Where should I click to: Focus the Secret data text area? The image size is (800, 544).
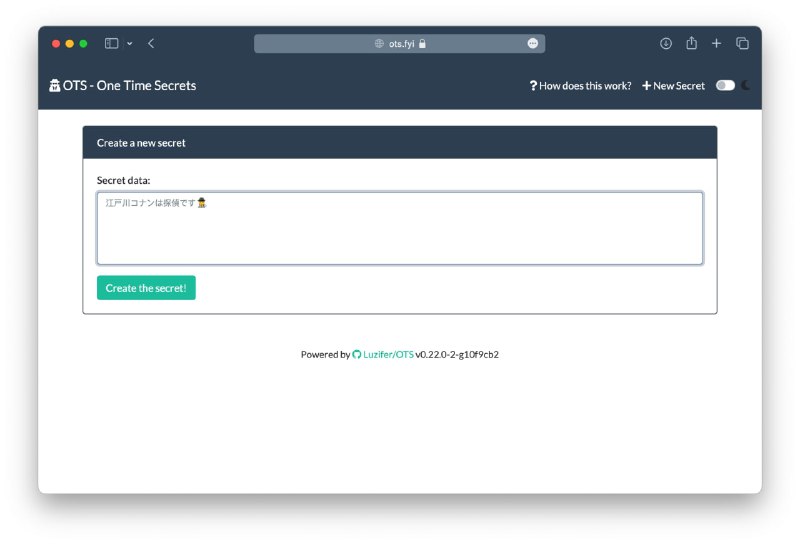(399, 228)
